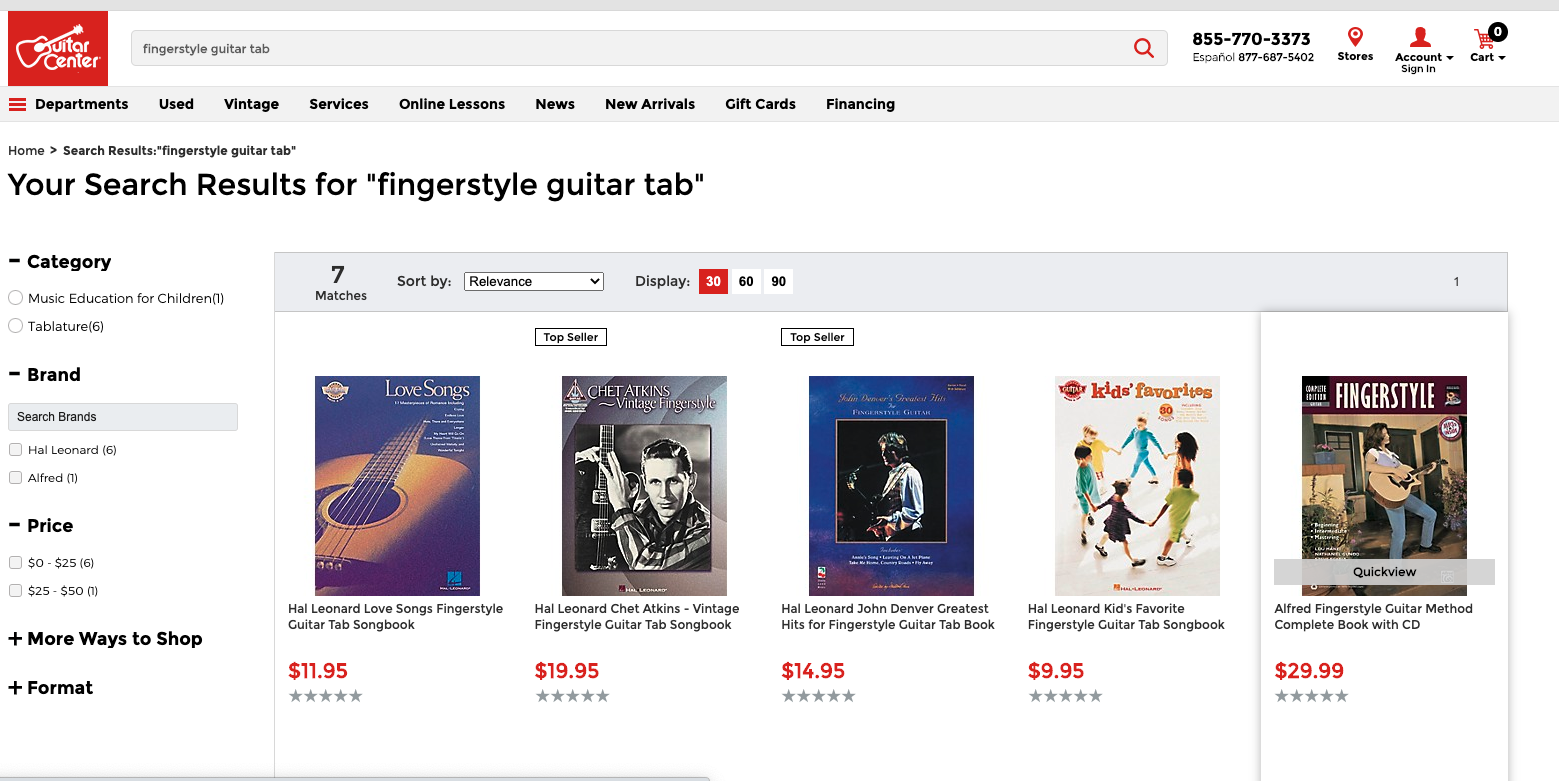Click Quickview on Alfred Fingerstyle book
Screen dimensions: 1559x781
[x=1384, y=572]
